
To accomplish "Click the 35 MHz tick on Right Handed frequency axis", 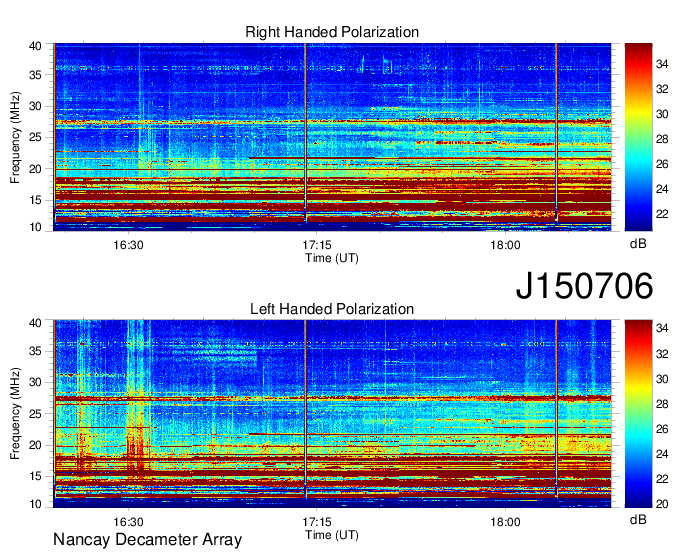I will pyautogui.click(x=35, y=75).
